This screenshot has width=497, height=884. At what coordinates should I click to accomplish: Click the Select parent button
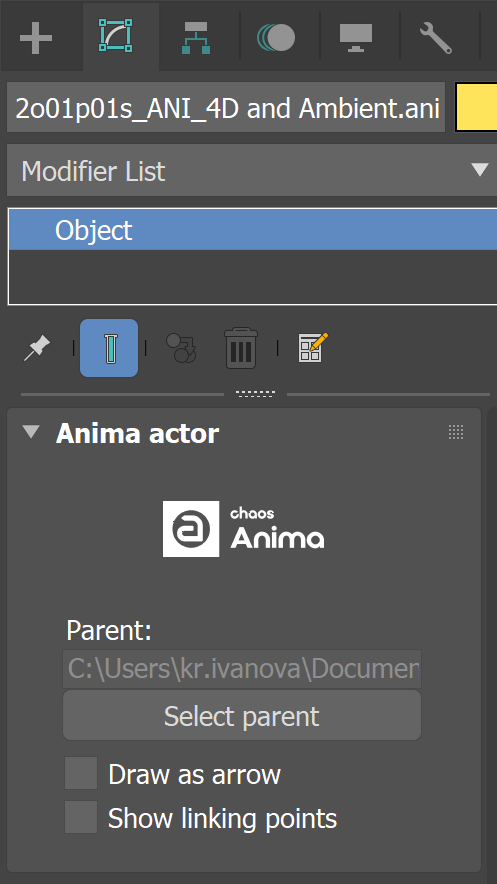[242, 715]
